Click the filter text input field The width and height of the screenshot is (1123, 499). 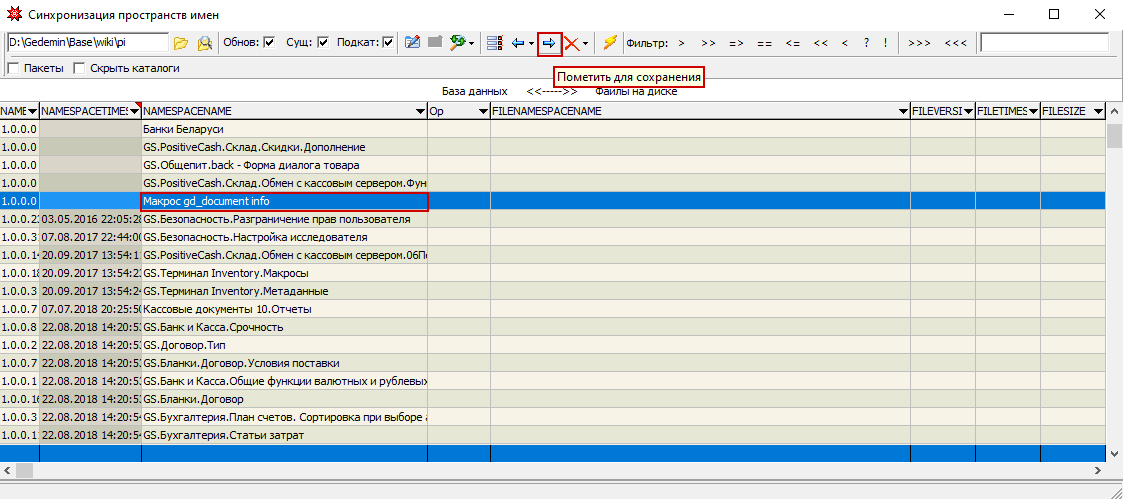(1044, 43)
